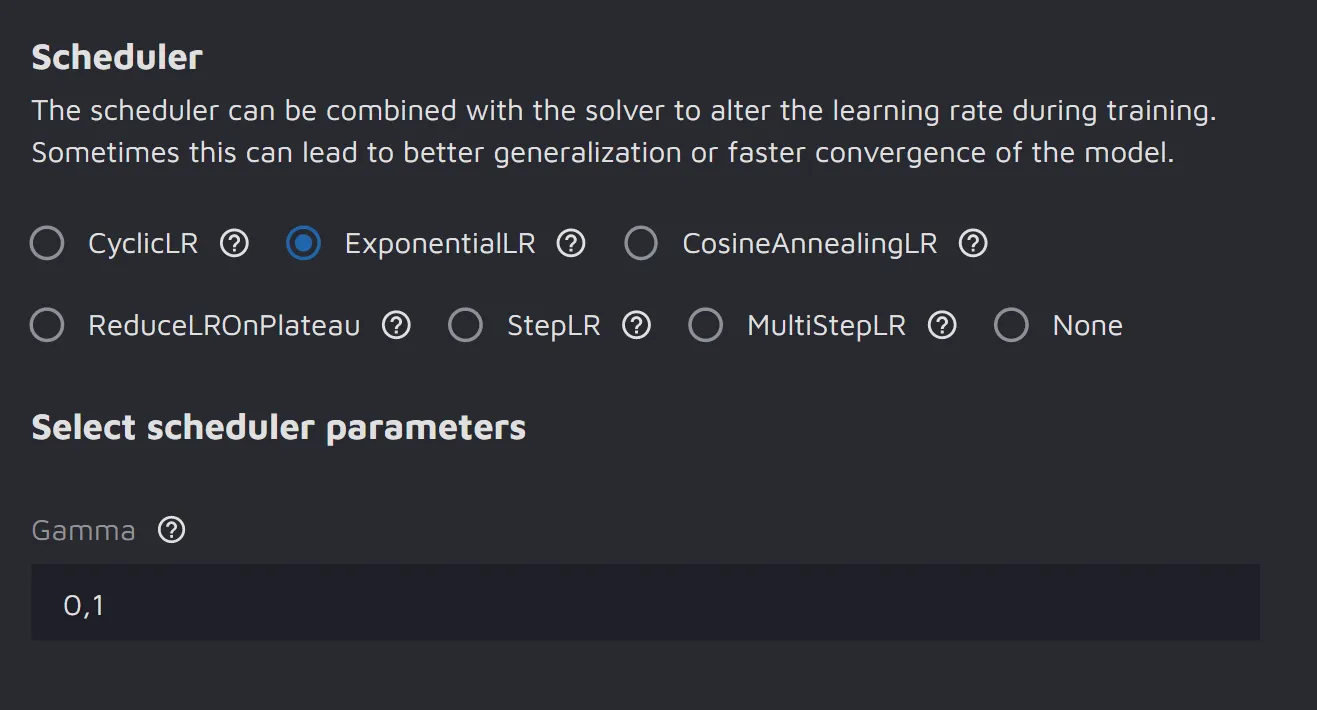Click the None label text

pos(1087,325)
